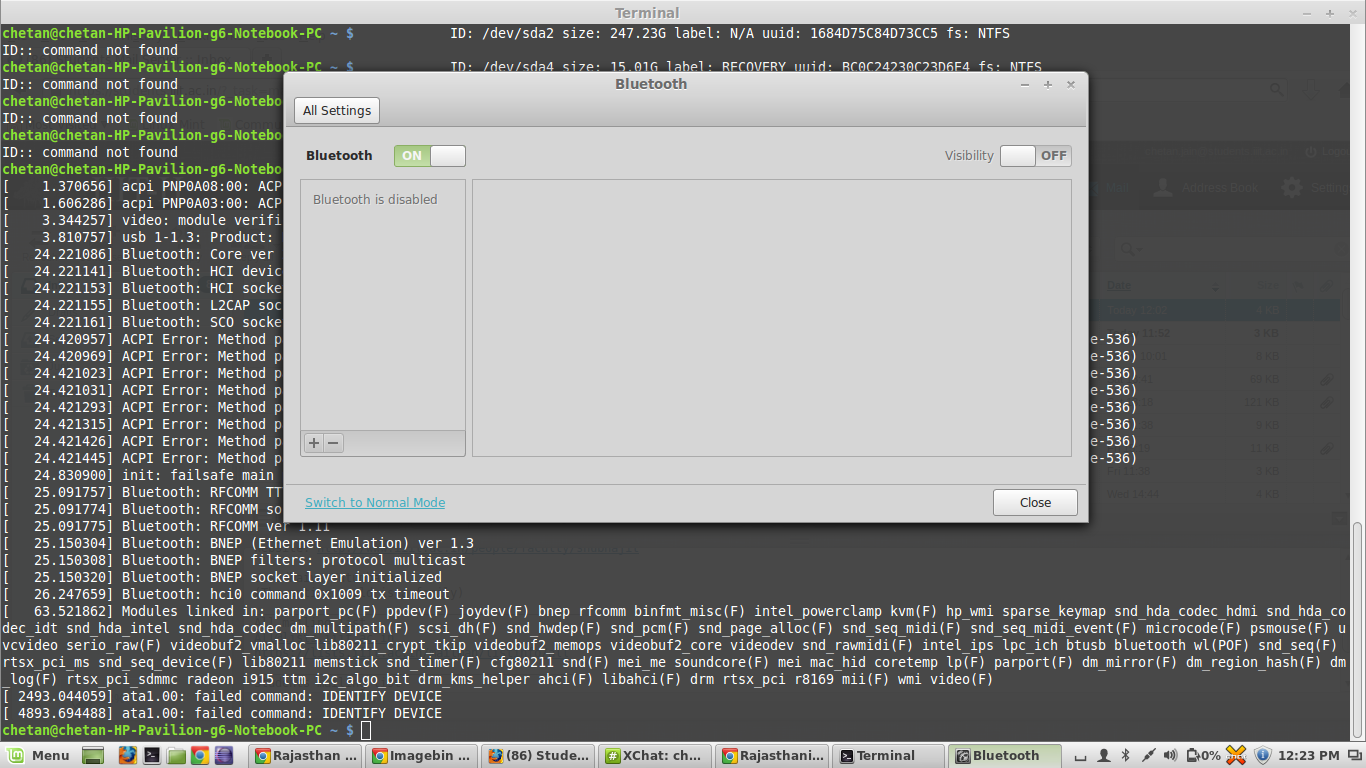Click the /dev/sda2 size 247.23G line
Screen dimensions: 1366x768
click(x=730, y=33)
